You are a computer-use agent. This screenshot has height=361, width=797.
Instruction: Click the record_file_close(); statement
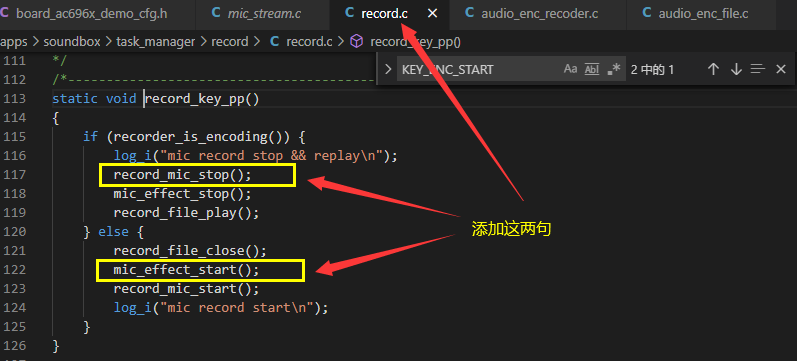190,251
